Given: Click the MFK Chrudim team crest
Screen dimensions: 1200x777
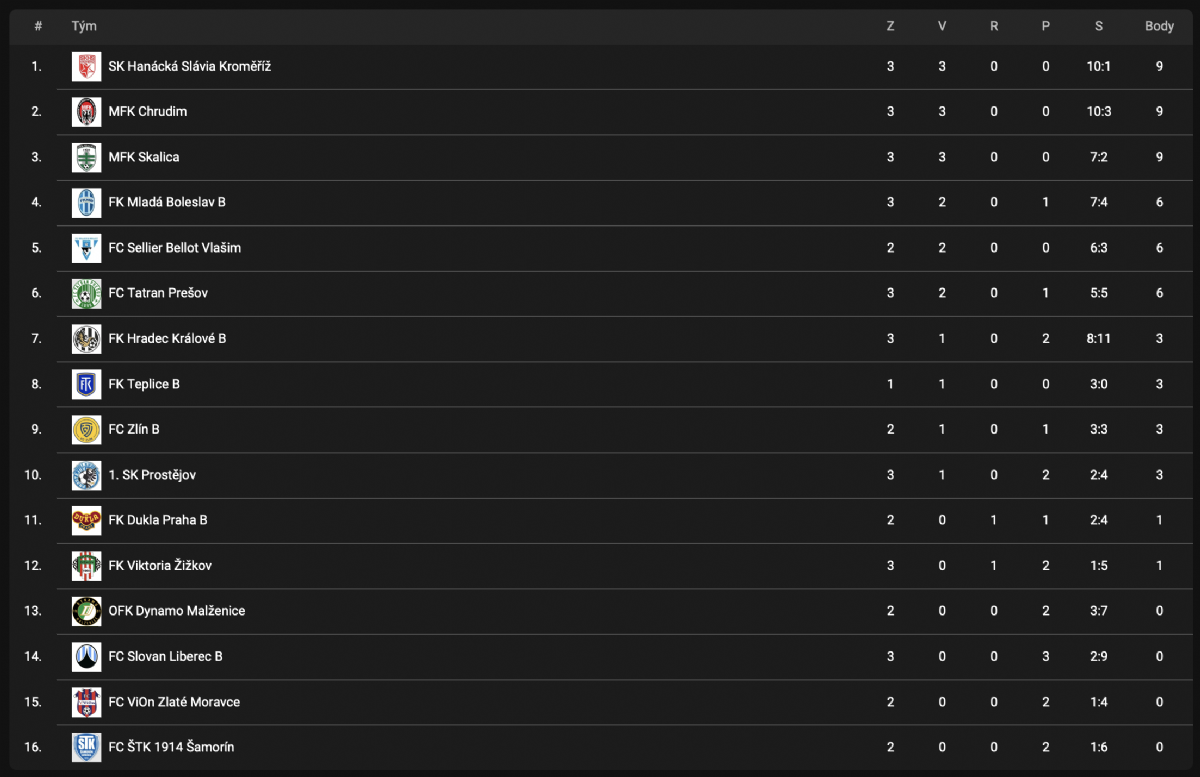Looking at the screenshot, I should point(87,112).
